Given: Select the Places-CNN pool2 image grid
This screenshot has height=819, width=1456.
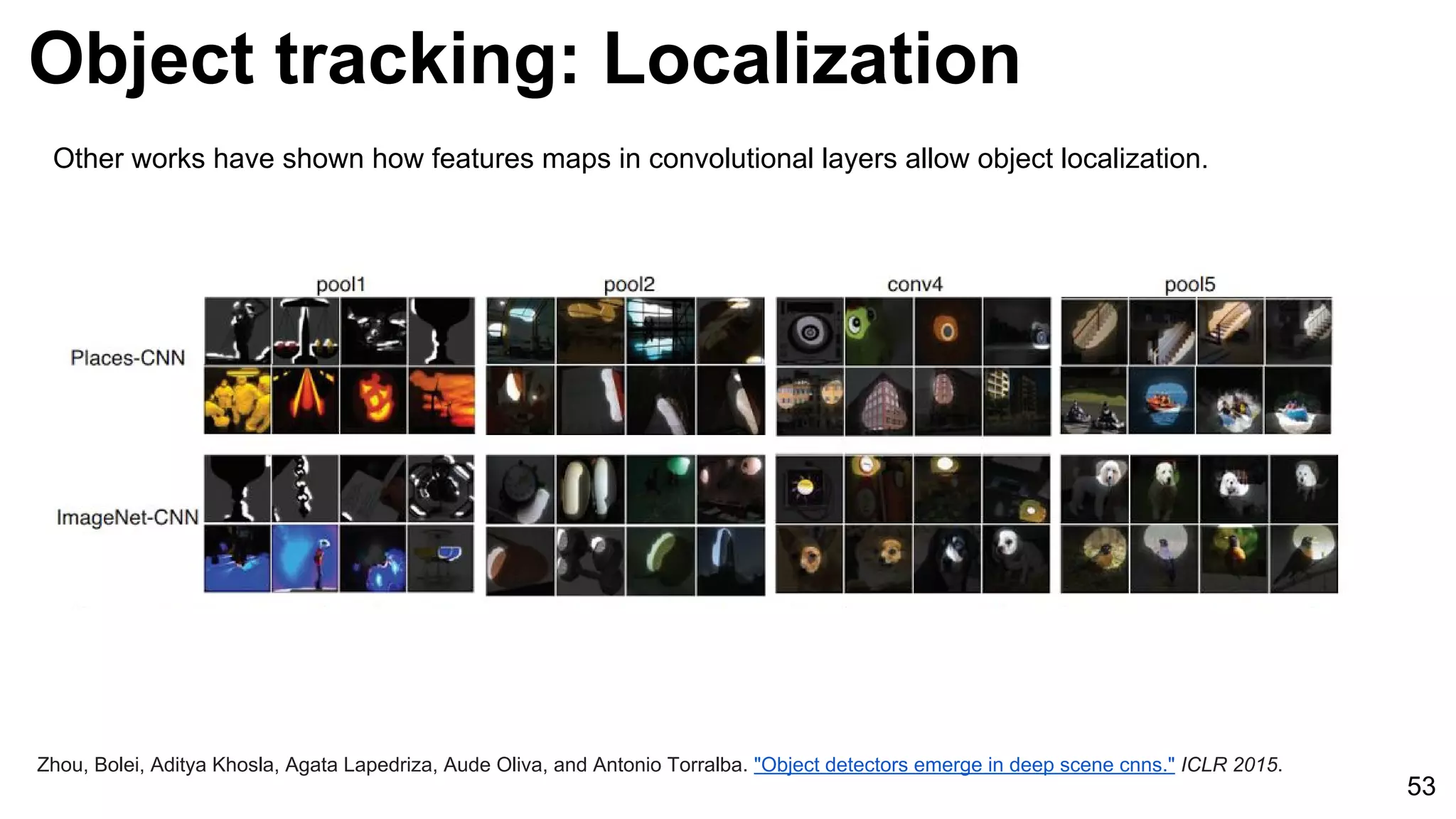Looking at the screenshot, I should click(625, 366).
